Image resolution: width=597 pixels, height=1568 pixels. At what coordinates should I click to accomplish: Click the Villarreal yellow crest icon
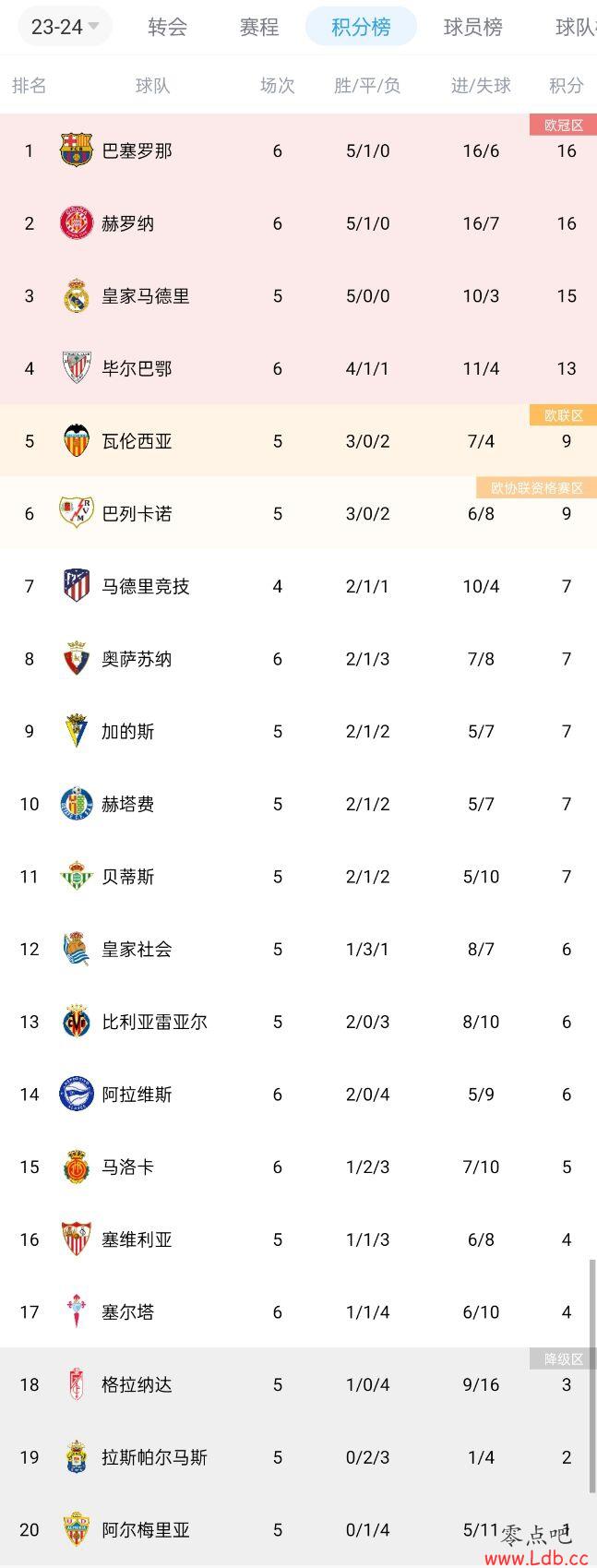pos(76,1022)
